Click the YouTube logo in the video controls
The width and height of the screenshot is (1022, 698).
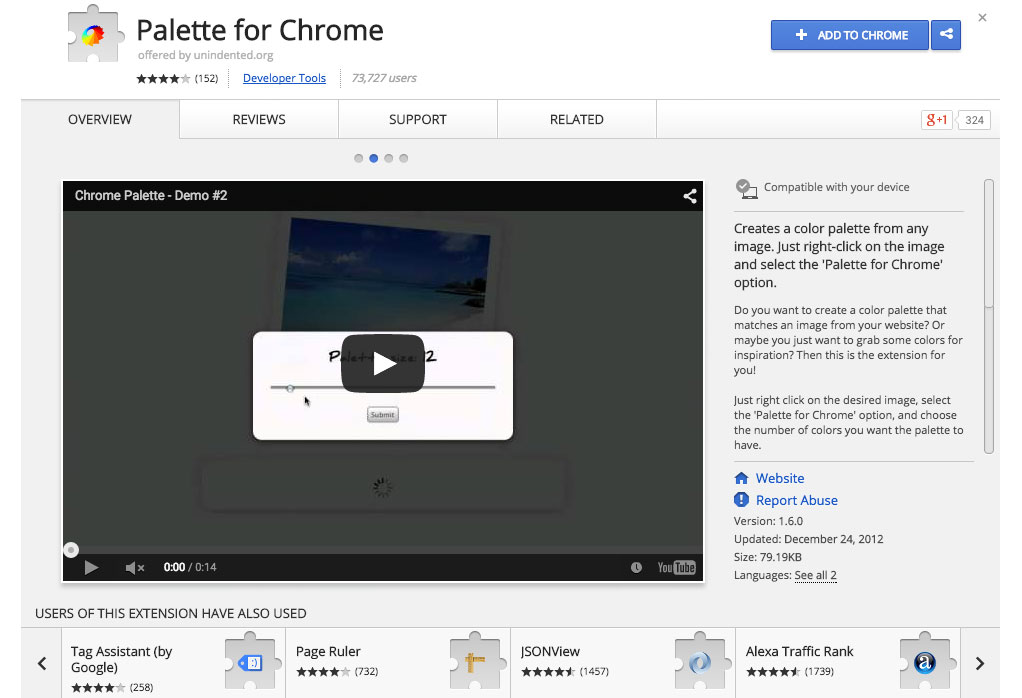[x=676, y=567]
